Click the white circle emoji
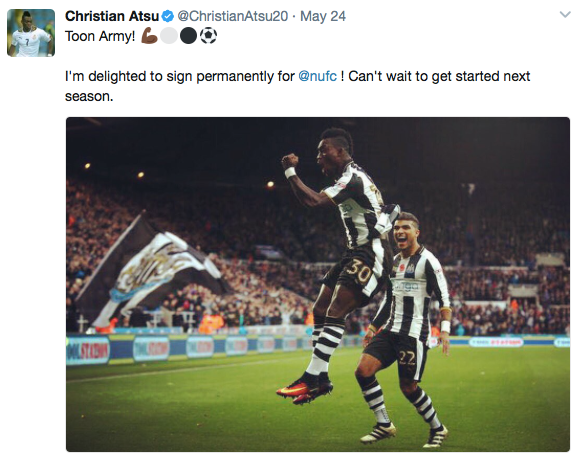Screen dimensions: 582x459 (169, 36)
